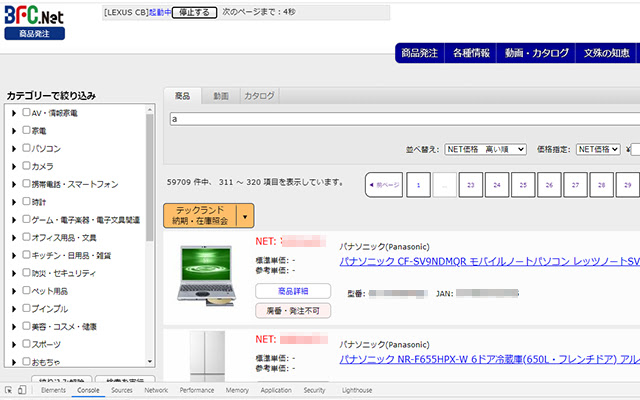Open the DevTools Console tab
Viewport: 640px width, 400px height.
click(x=88, y=390)
